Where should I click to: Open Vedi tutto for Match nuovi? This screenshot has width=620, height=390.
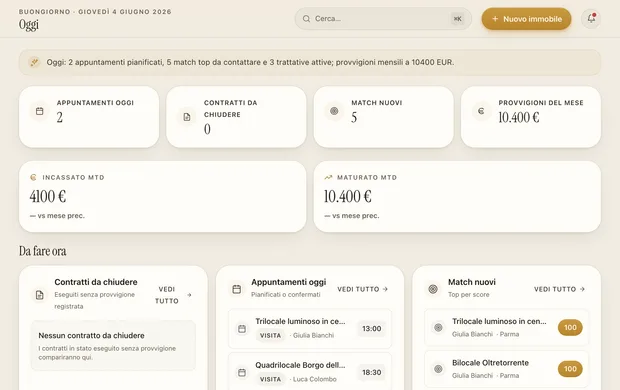pyautogui.click(x=559, y=289)
